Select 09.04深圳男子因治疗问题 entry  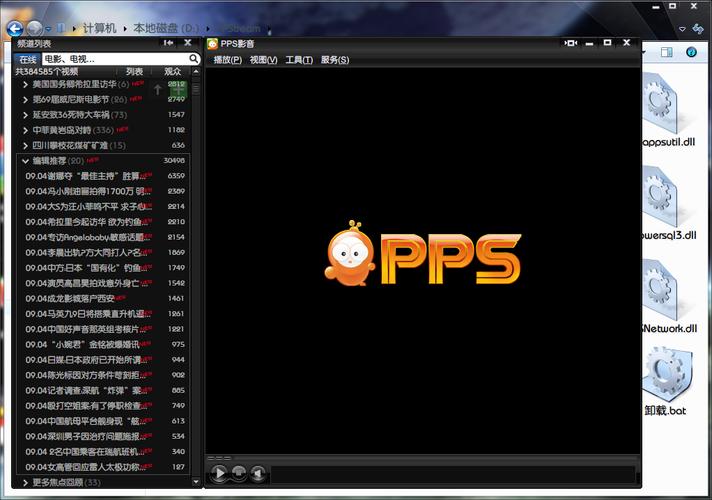104,436
